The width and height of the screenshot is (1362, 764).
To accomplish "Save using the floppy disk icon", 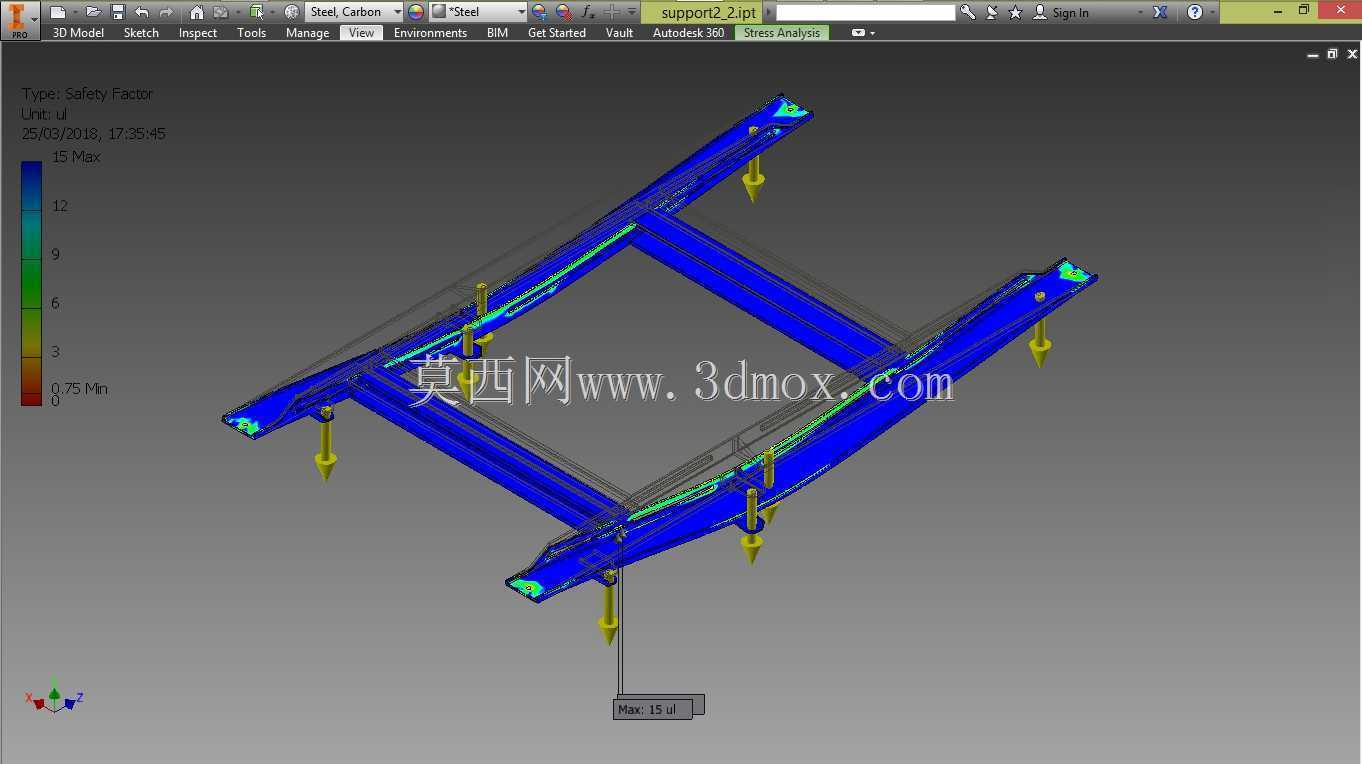I will 118,12.
